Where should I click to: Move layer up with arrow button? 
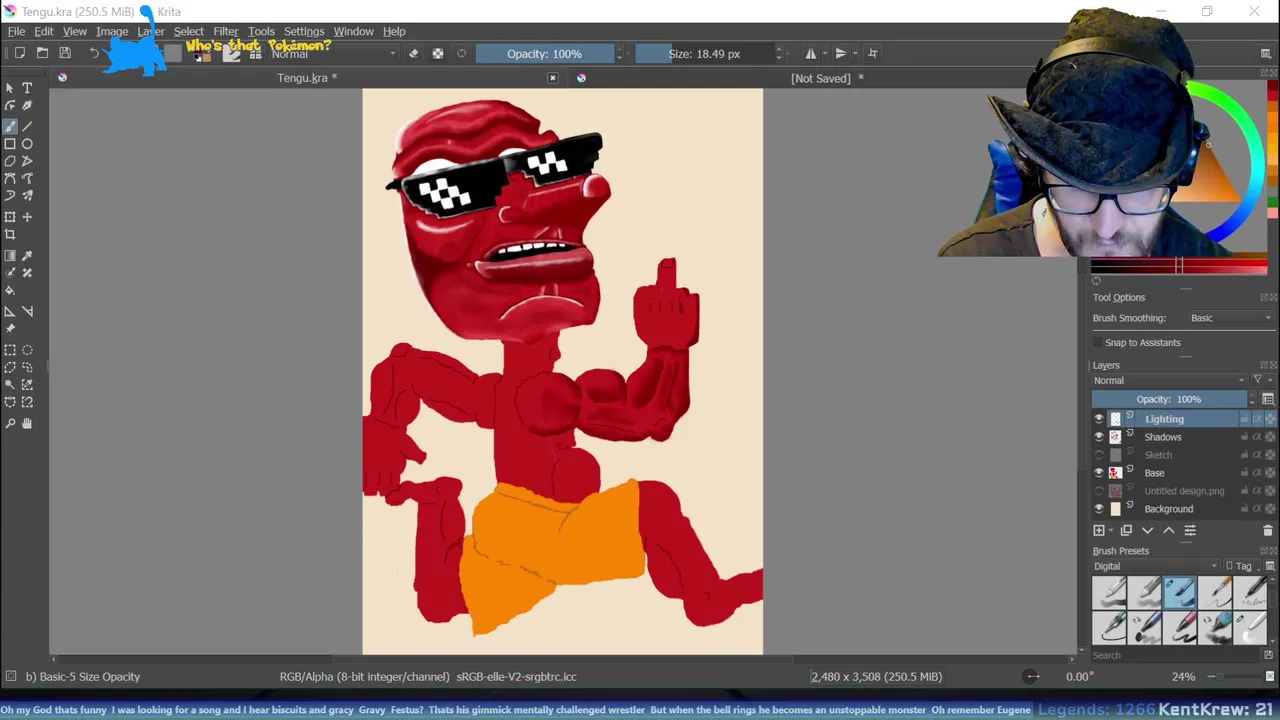tap(1169, 531)
